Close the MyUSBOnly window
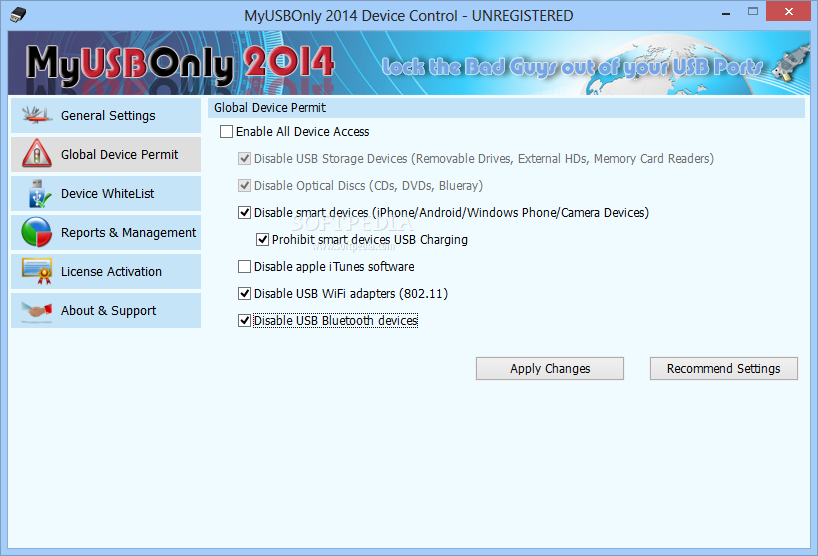Image resolution: width=818 pixels, height=556 pixels. 789,11
